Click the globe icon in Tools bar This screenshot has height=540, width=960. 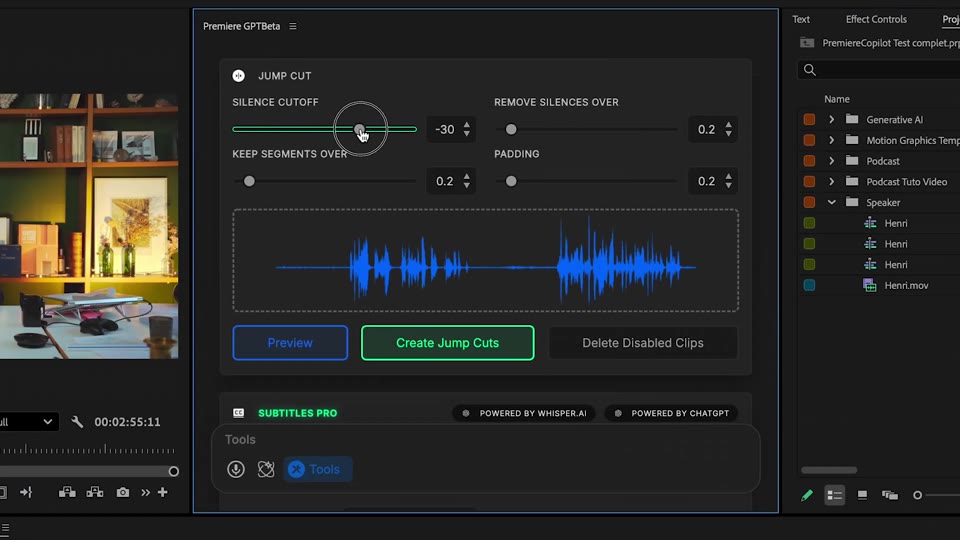[x=266, y=470]
